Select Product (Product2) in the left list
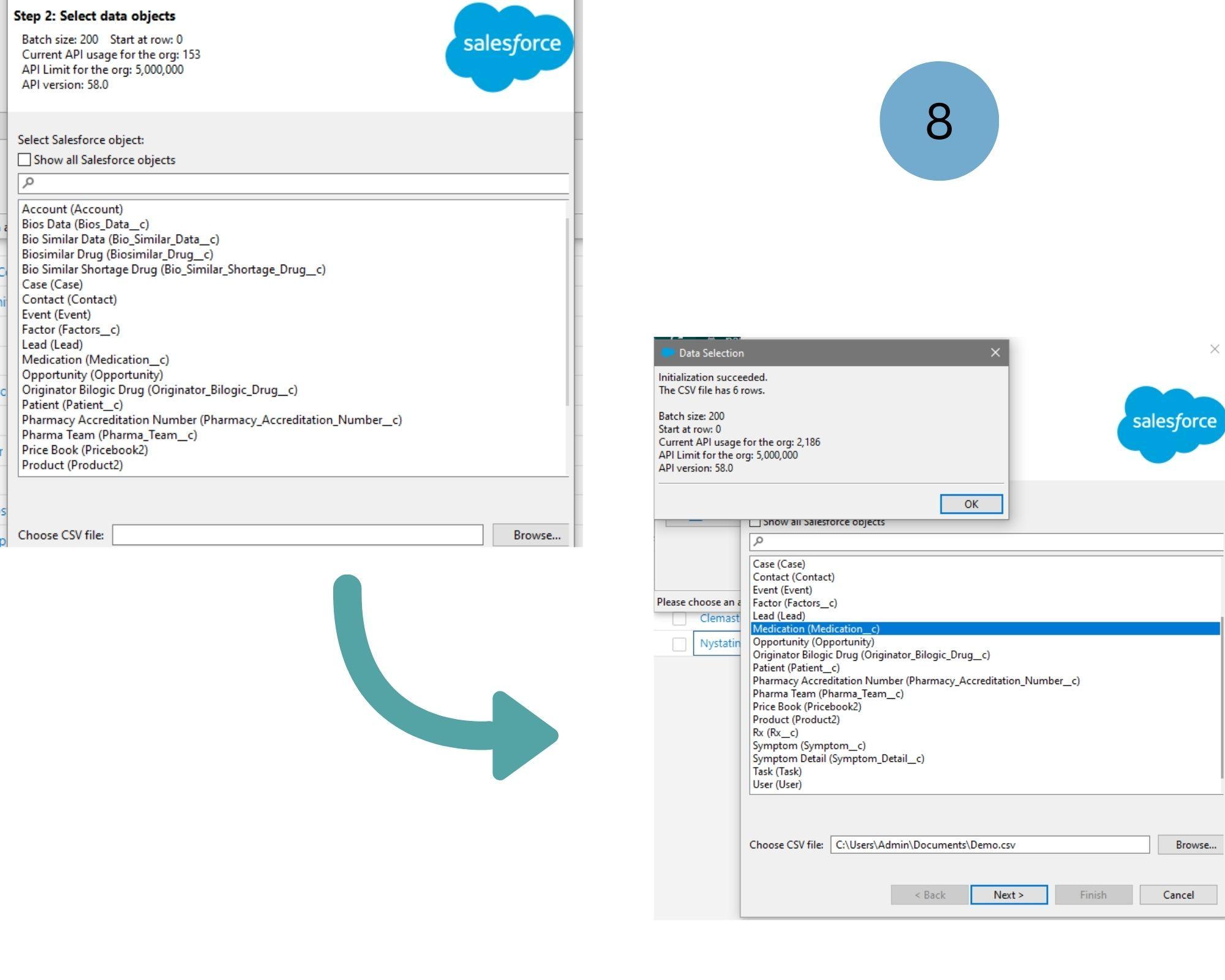 [x=72, y=465]
